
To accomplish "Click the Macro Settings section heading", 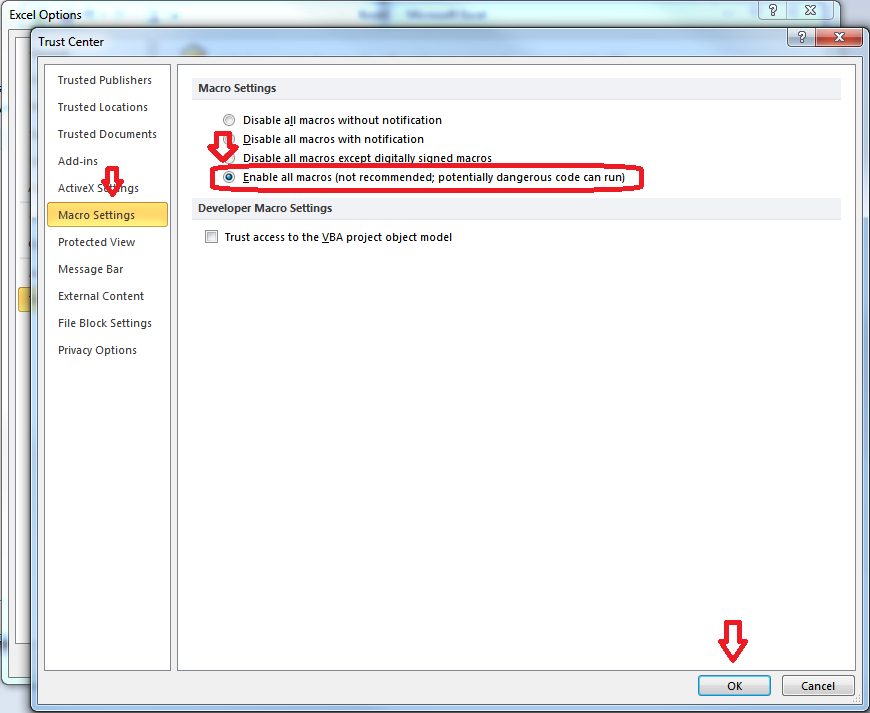I will pos(237,88).
